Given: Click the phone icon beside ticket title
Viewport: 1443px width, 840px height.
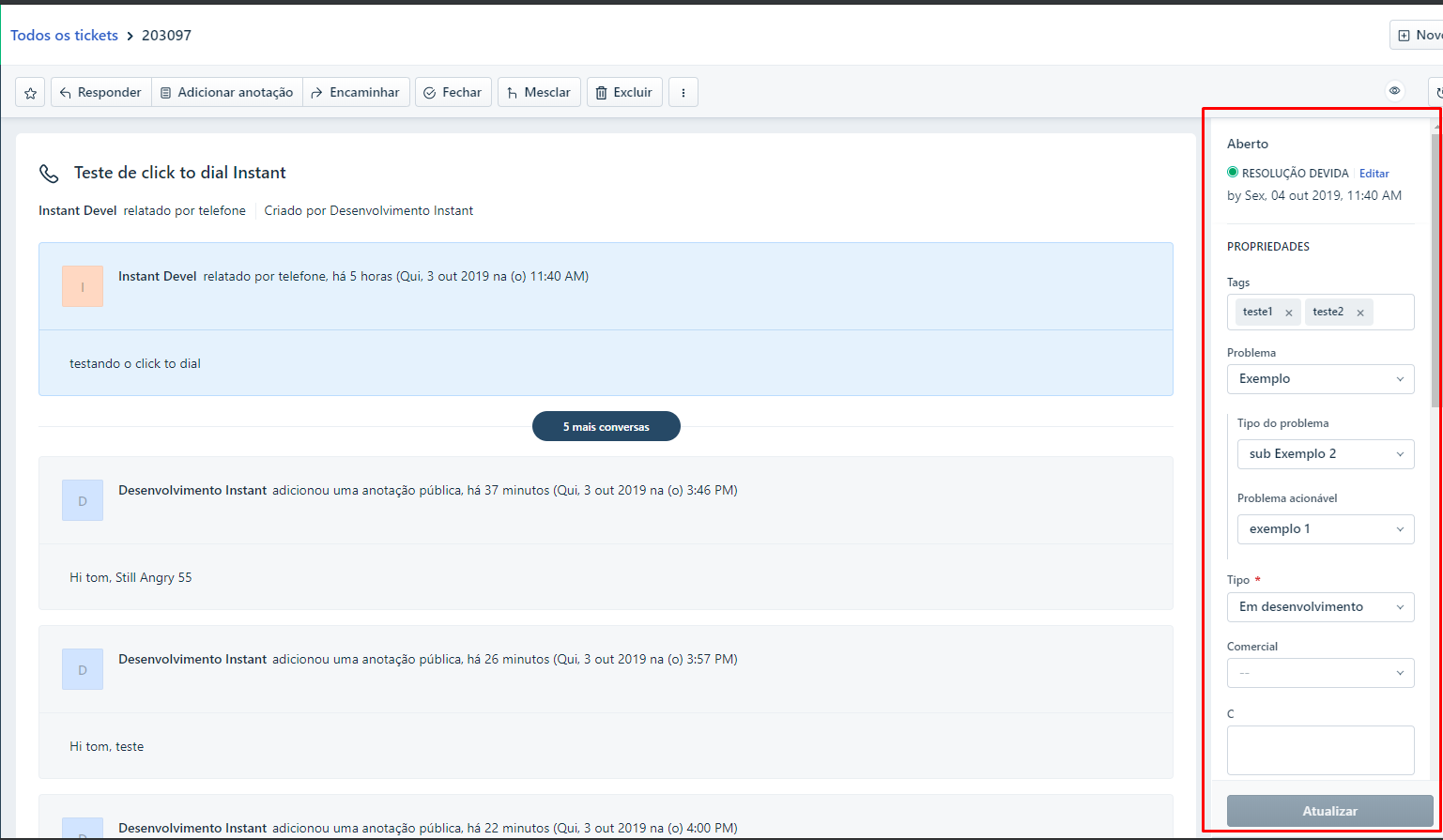Looking at the screenshot, I should pyautogui.click(x=49, y=174).
